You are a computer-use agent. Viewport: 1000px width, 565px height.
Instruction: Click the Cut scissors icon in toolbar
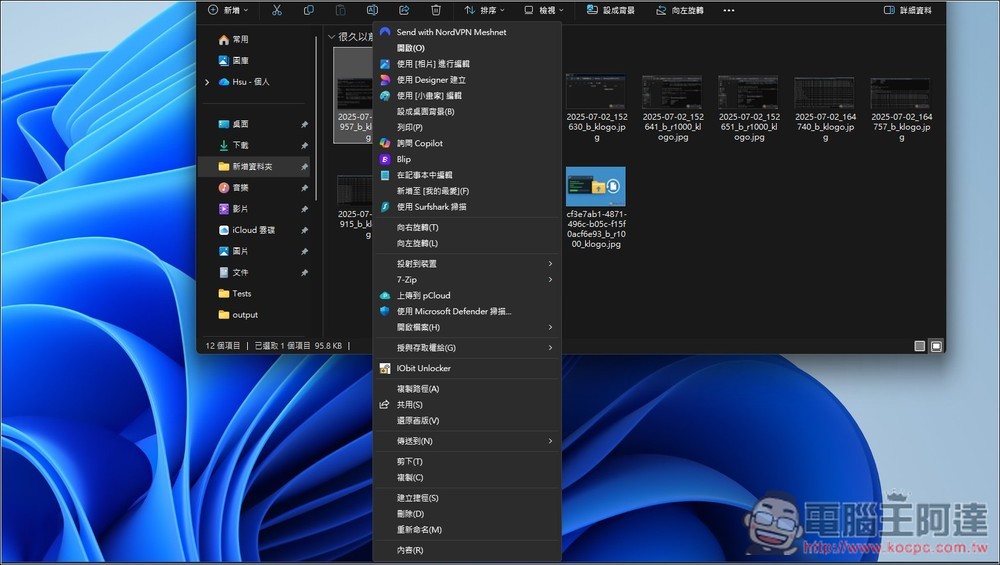pos(277,10)
